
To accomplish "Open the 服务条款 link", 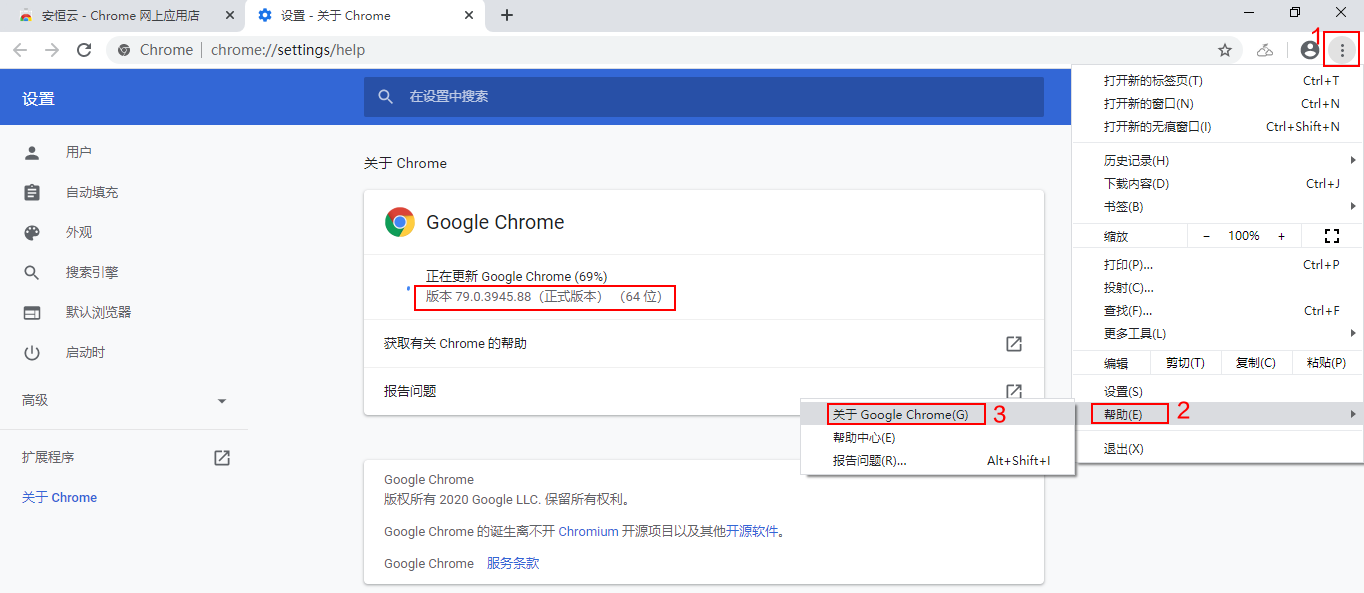I will (513, 563).
